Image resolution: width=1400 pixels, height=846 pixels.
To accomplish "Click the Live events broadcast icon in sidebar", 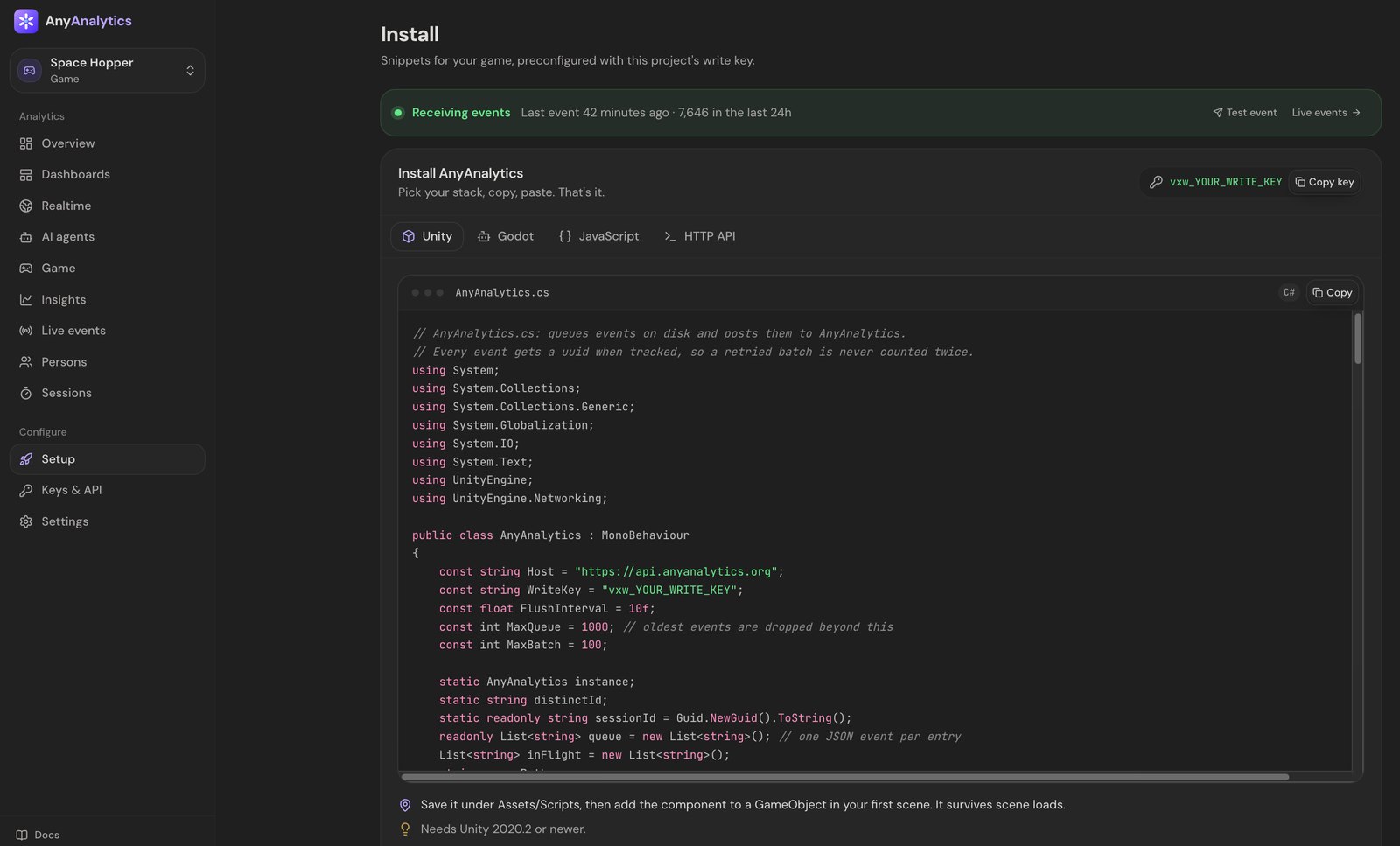I will 26,331.
